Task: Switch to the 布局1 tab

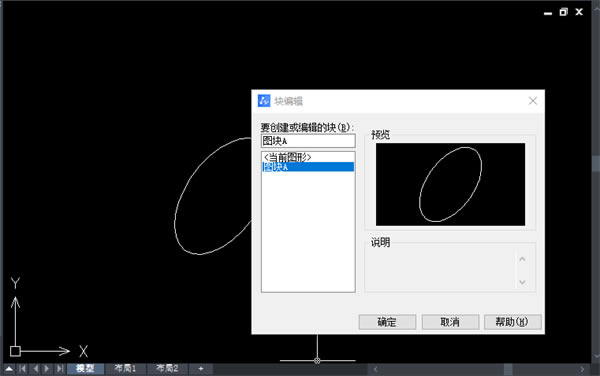Action: 125,369
